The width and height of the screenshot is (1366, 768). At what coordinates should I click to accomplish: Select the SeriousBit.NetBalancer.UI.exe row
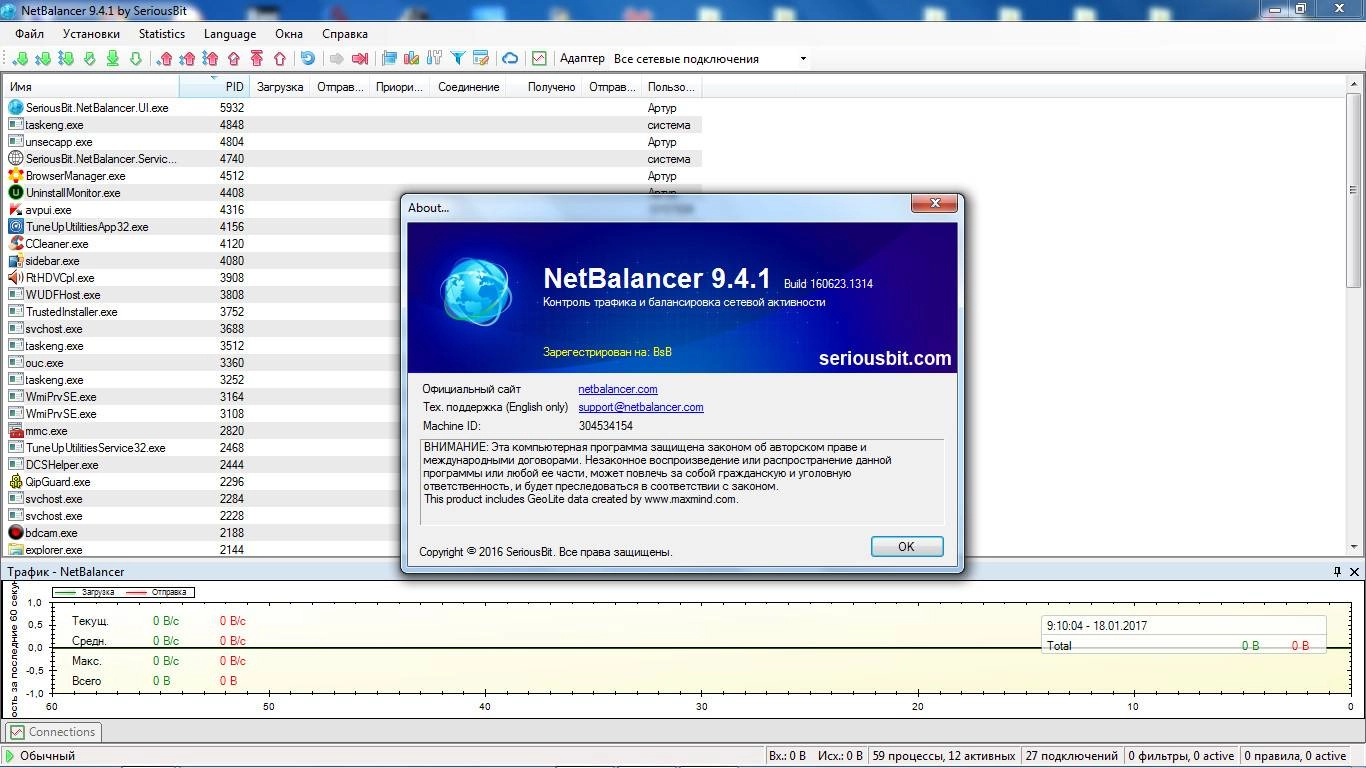pos(352,108)
